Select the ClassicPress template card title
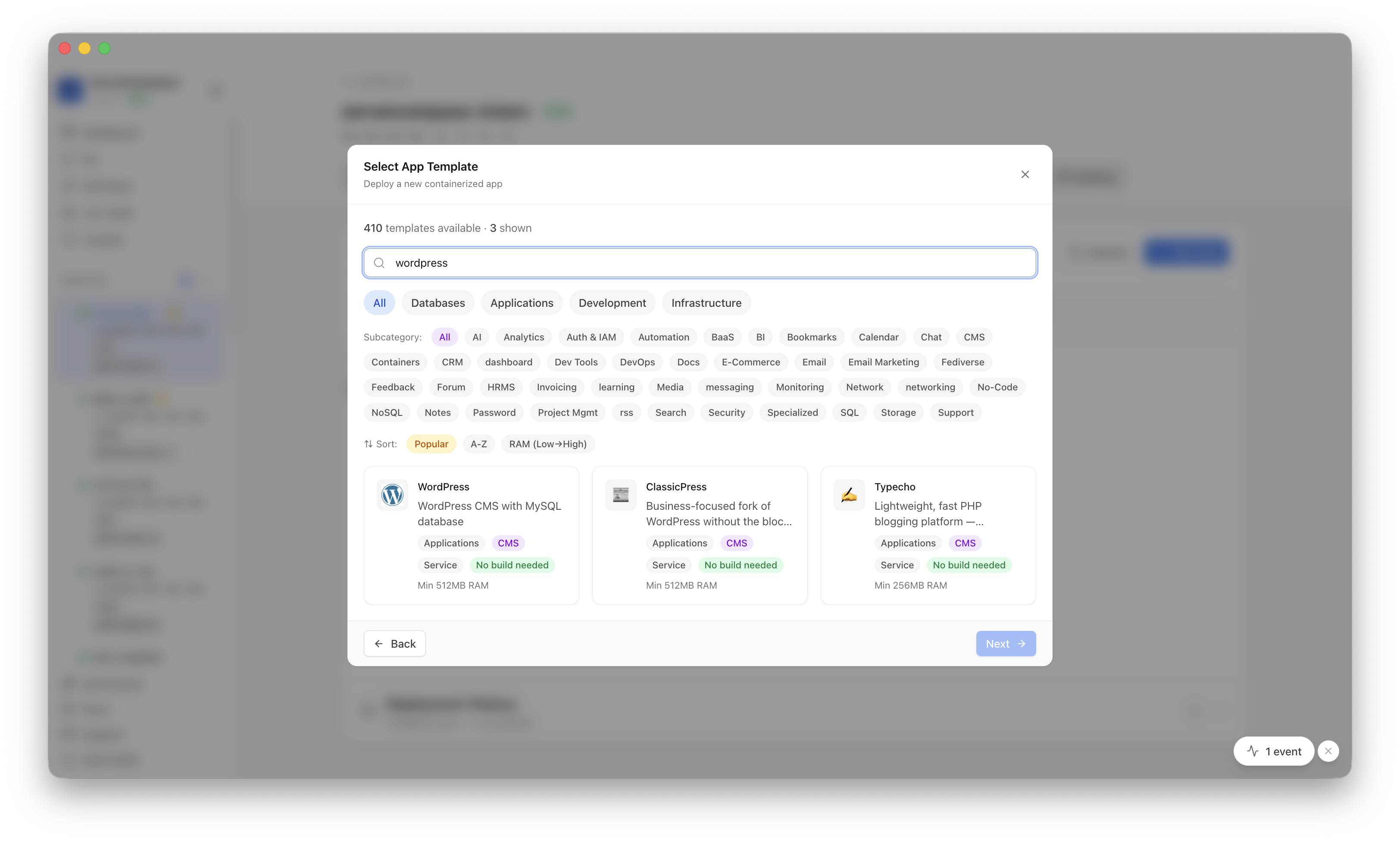Image resolution: width=1400 pixels, height=842 pixels. point(676,487)
